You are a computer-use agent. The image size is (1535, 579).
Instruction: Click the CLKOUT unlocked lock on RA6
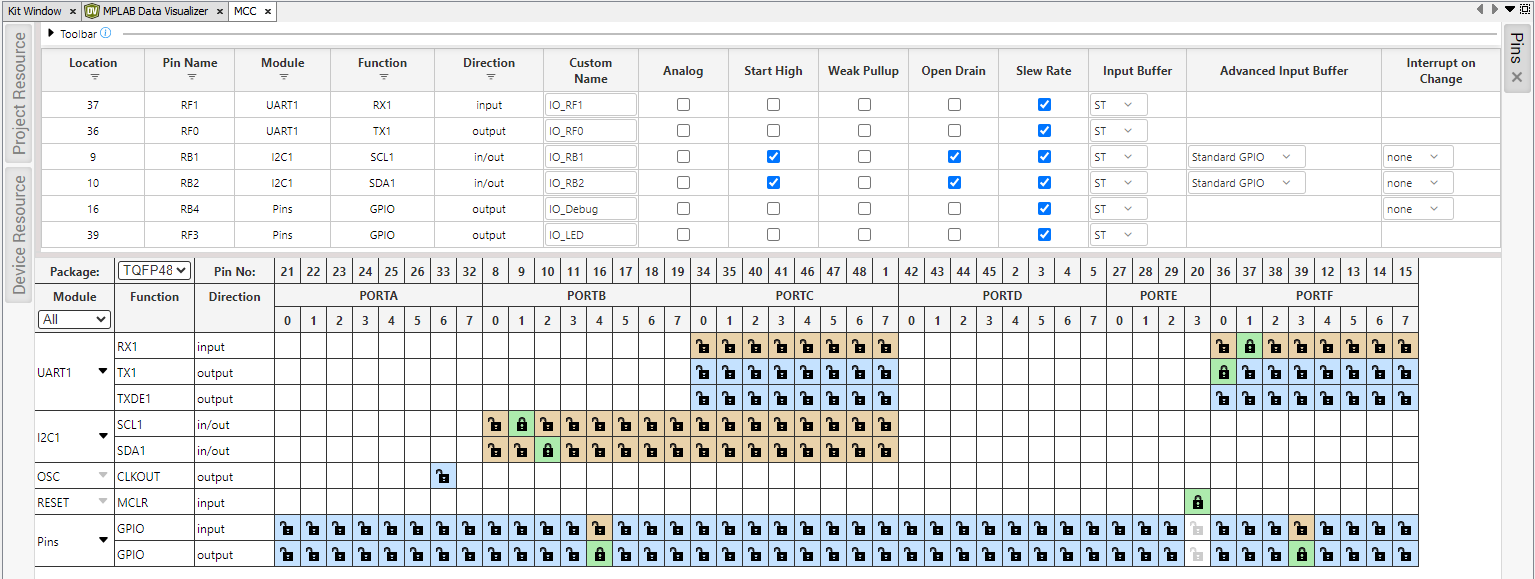pyautogui.click(x=443, y=477)
